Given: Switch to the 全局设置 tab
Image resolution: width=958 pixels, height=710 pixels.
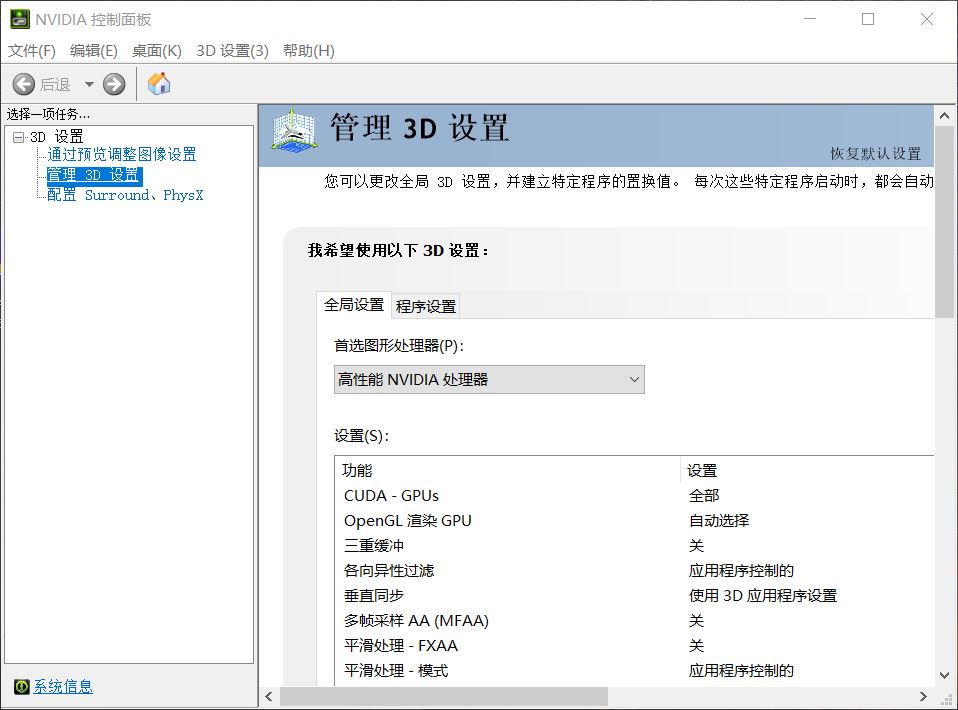Looking at the screenshot, I should [x=354, y=305].
